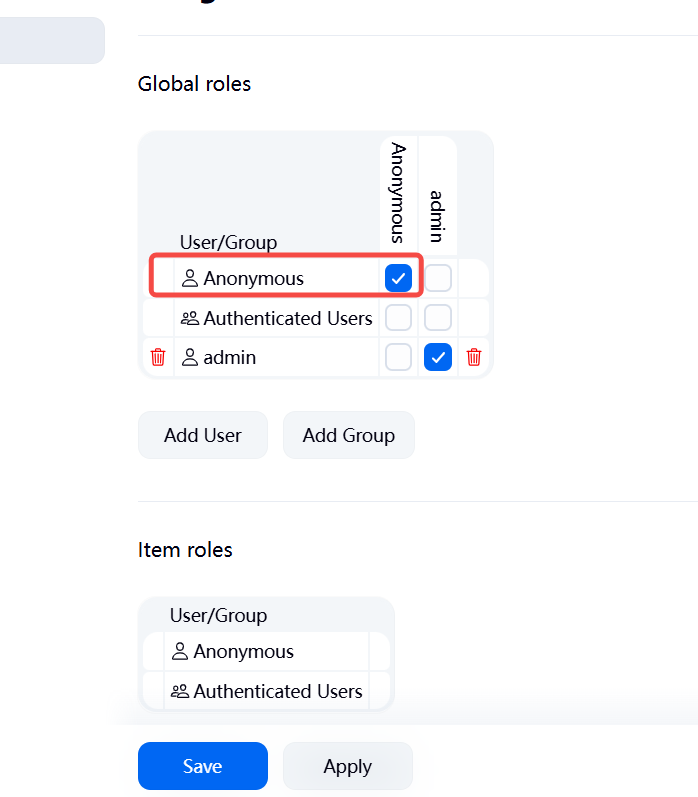Click the right trash icon in admin row

pos(474,357)
